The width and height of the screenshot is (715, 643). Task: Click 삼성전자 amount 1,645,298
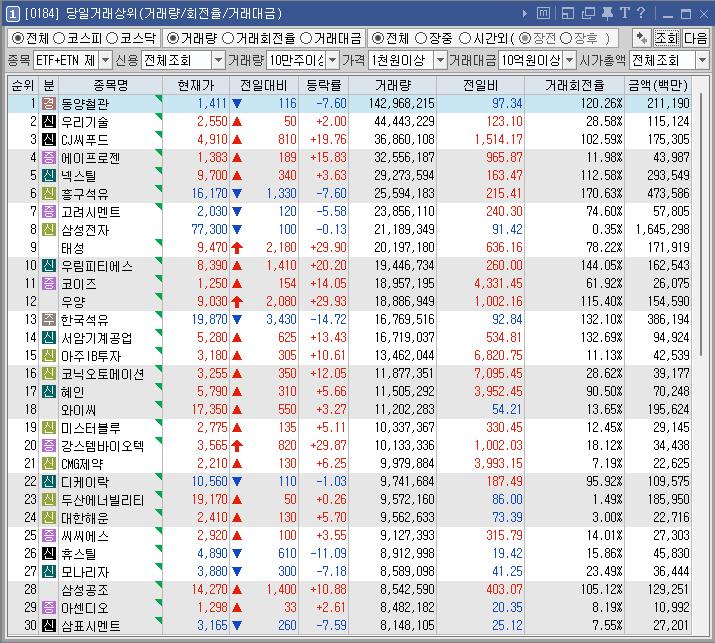click(663, 229)
